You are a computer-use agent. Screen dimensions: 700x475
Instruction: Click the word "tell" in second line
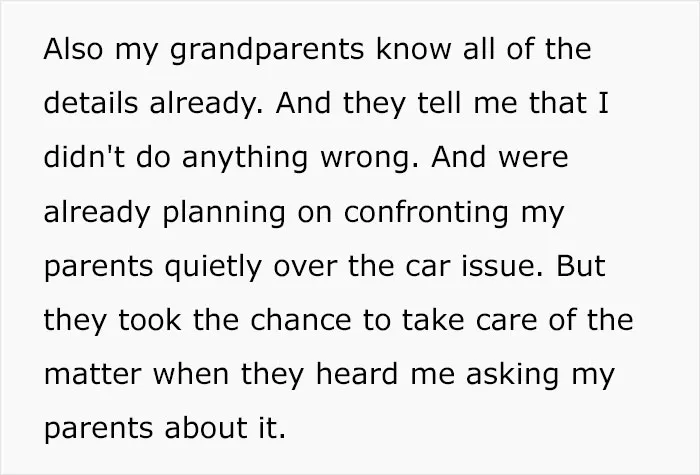pos(440,102)
